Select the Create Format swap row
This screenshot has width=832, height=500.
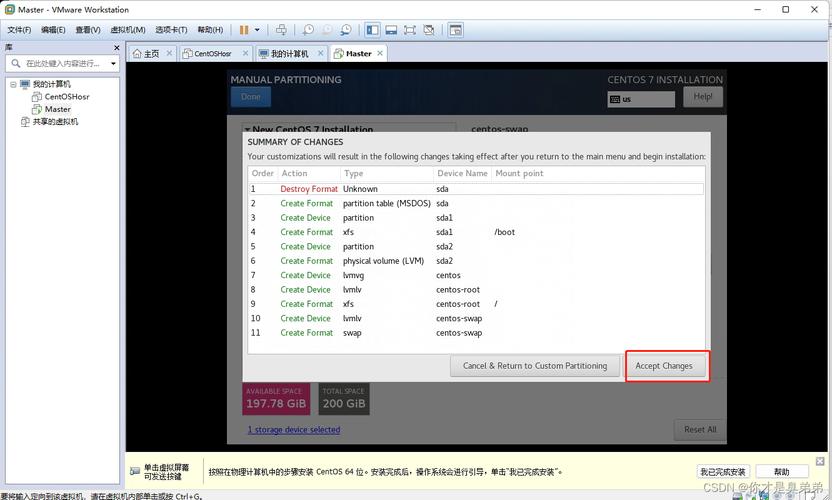[x=476, y=333]
